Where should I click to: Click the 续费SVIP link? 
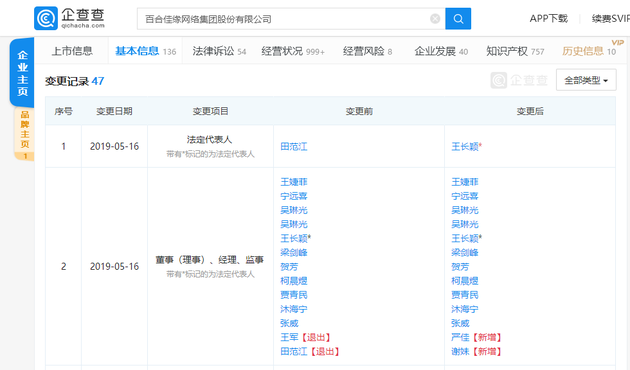[x=610, y=18]
